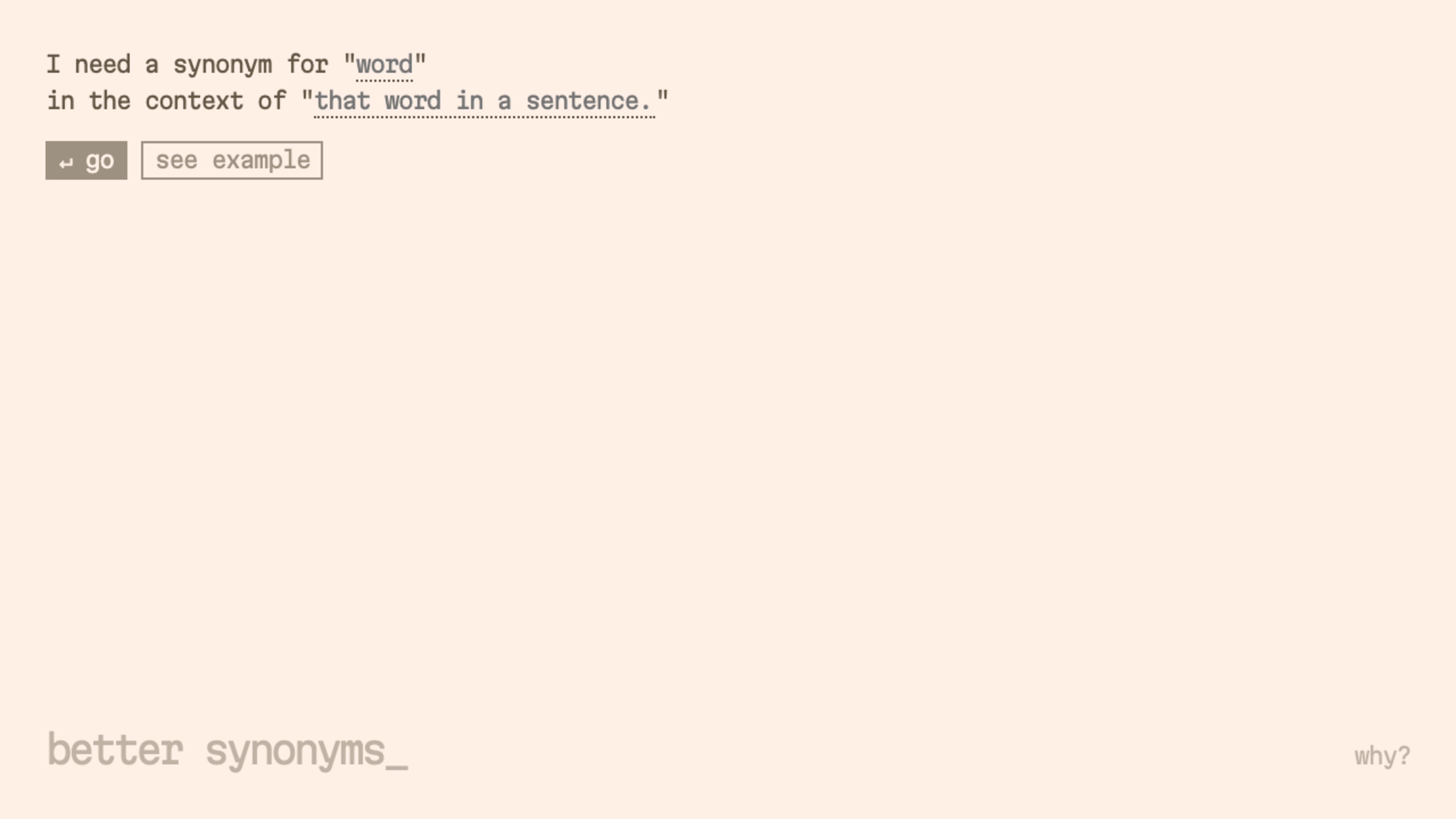The height and width of the screenshot is (819, 1456).
Task: Submit the query with the go button
Action: (x=86, y=160)
